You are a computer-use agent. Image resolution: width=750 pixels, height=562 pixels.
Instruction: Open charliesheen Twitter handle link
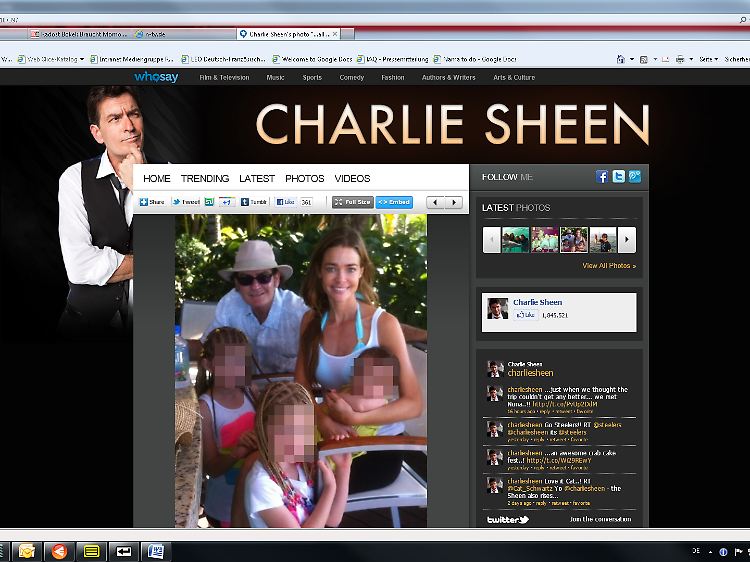click(530, 373)
